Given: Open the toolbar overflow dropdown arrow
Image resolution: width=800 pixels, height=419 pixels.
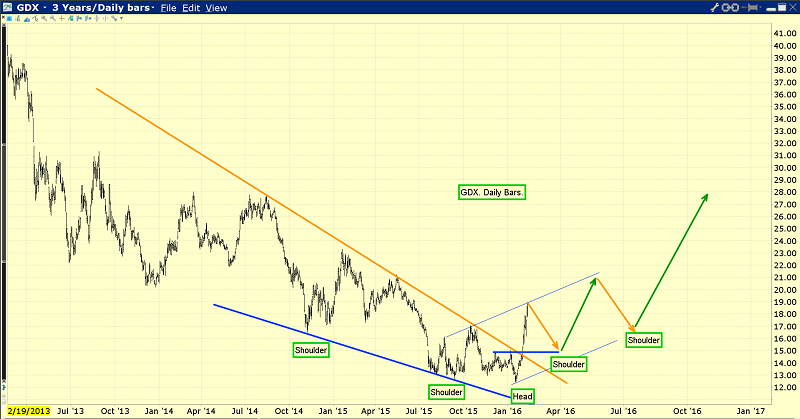Looking at the screenshot, I should coord(121,18).
